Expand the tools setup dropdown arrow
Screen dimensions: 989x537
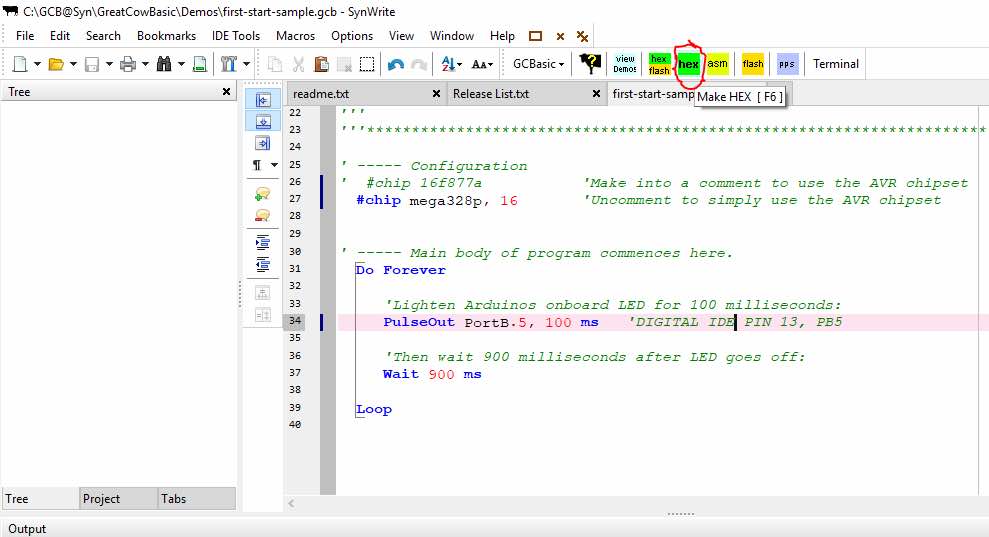pos(247,64)
